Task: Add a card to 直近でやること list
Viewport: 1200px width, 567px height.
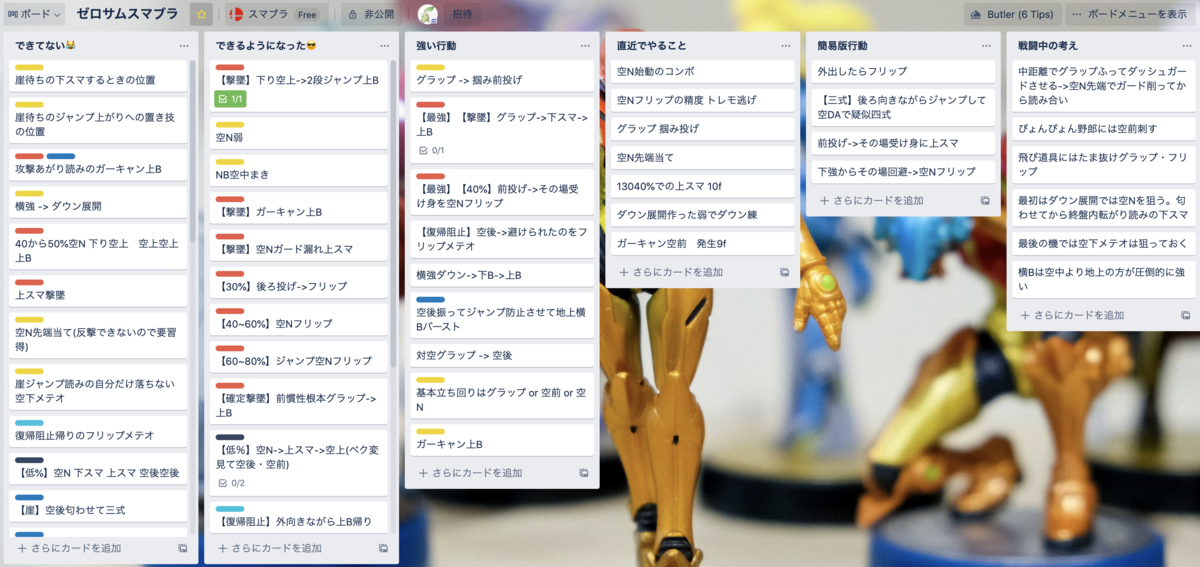Action: coord(689,272)
